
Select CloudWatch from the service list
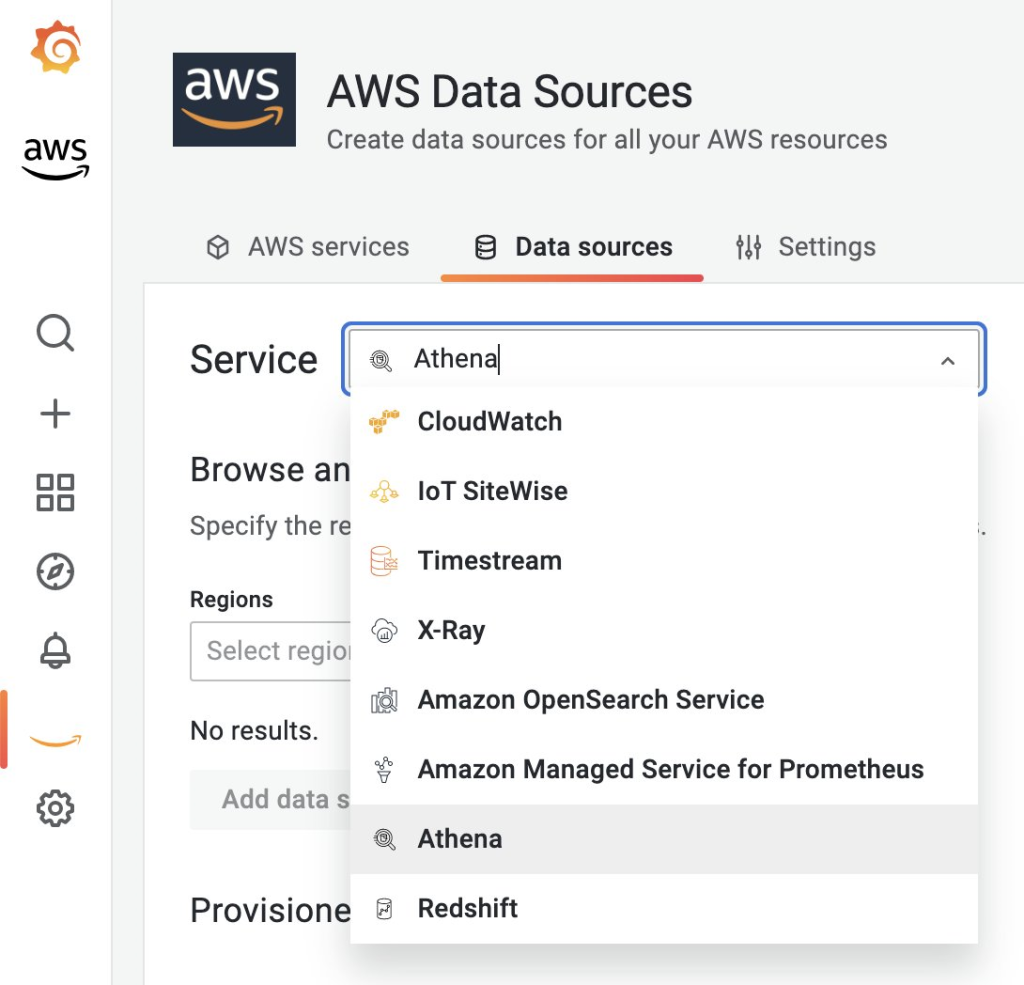pyautogui.click(x=489, y=422)
